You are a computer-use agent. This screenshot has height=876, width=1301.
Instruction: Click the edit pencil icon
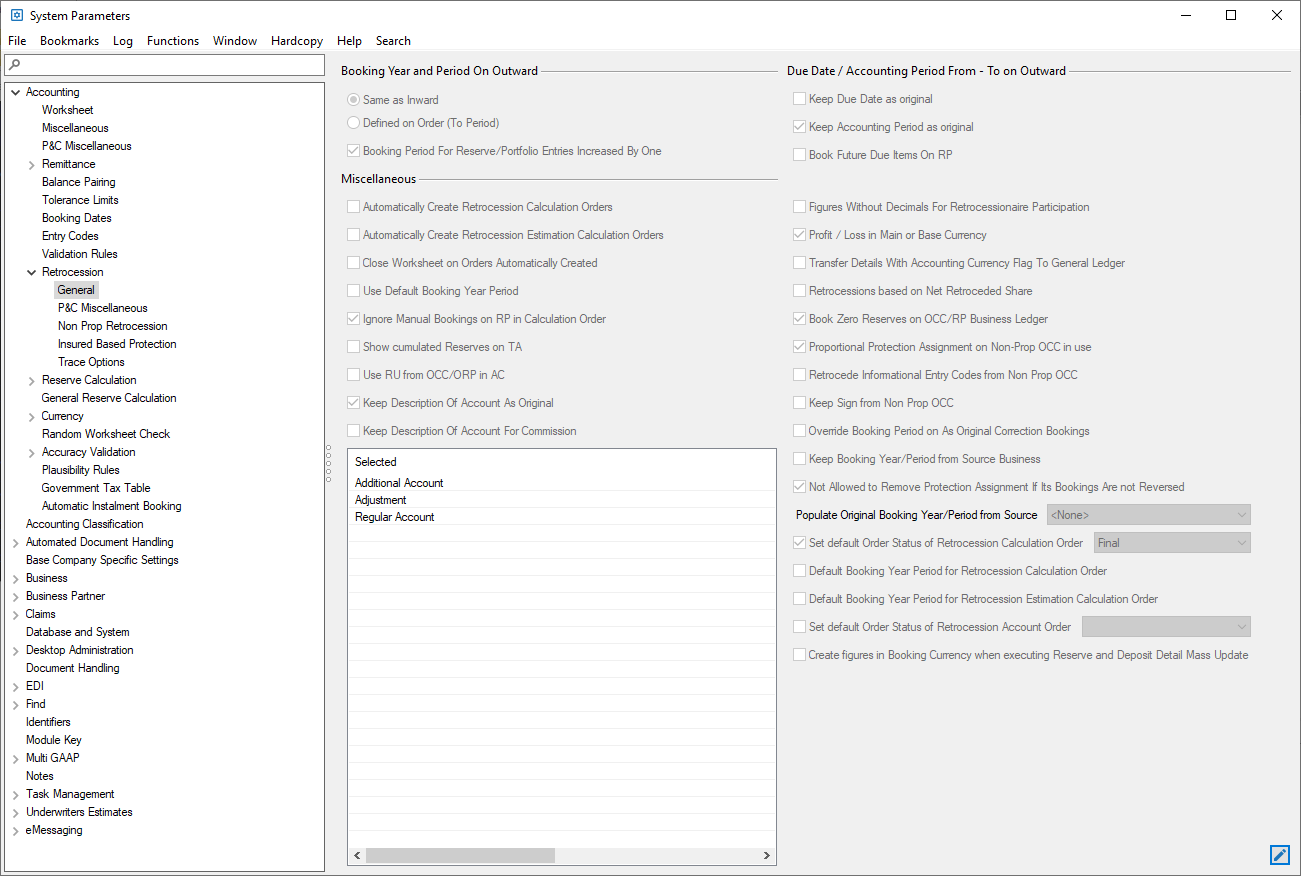(1279, 855)
